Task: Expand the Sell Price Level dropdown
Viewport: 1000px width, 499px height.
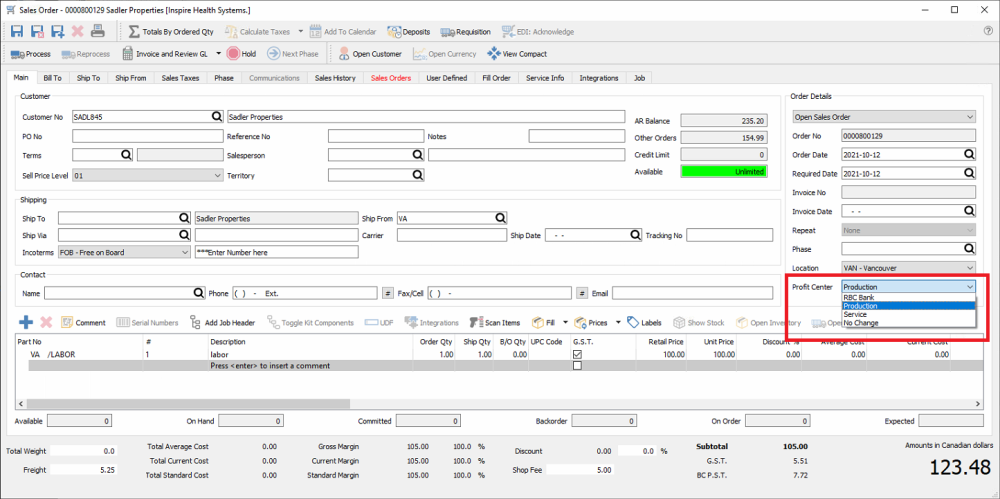Action: [217, 175]
